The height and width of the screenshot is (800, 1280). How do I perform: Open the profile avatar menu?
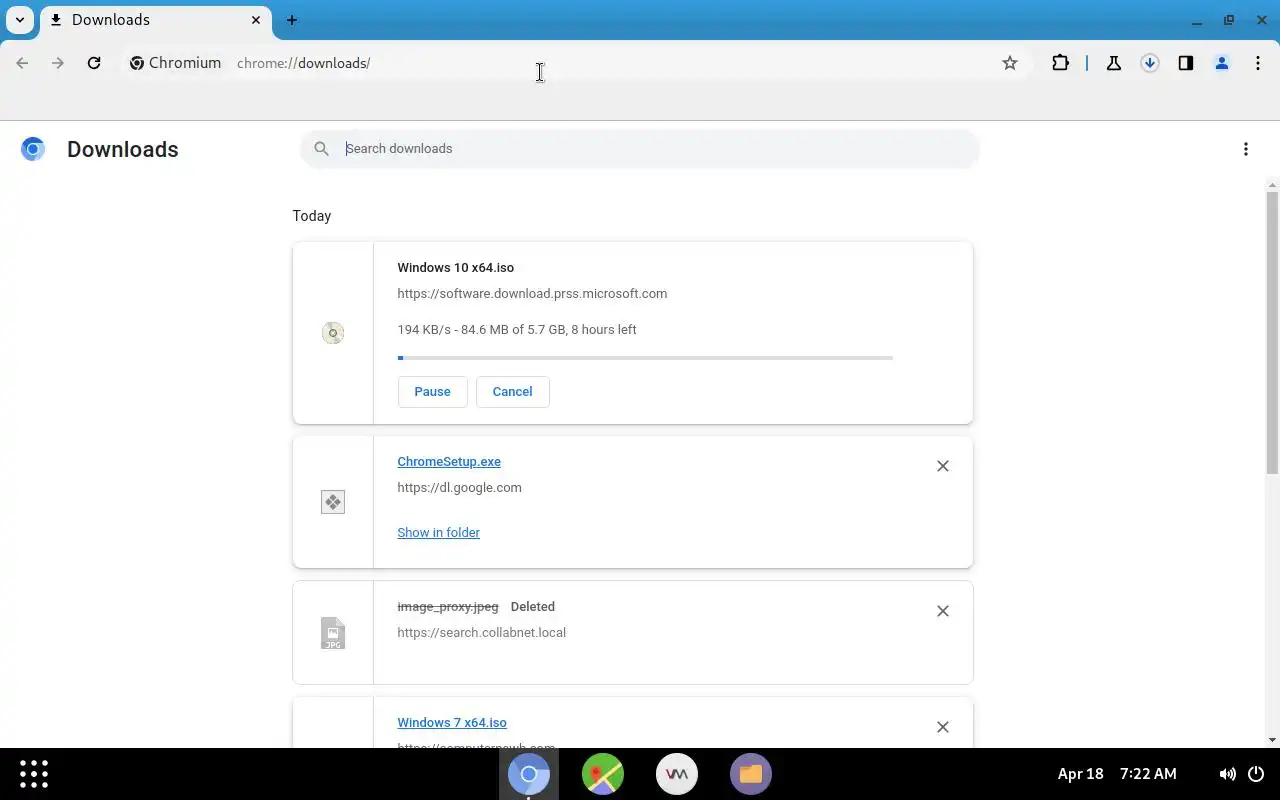tap(1222, 63)
